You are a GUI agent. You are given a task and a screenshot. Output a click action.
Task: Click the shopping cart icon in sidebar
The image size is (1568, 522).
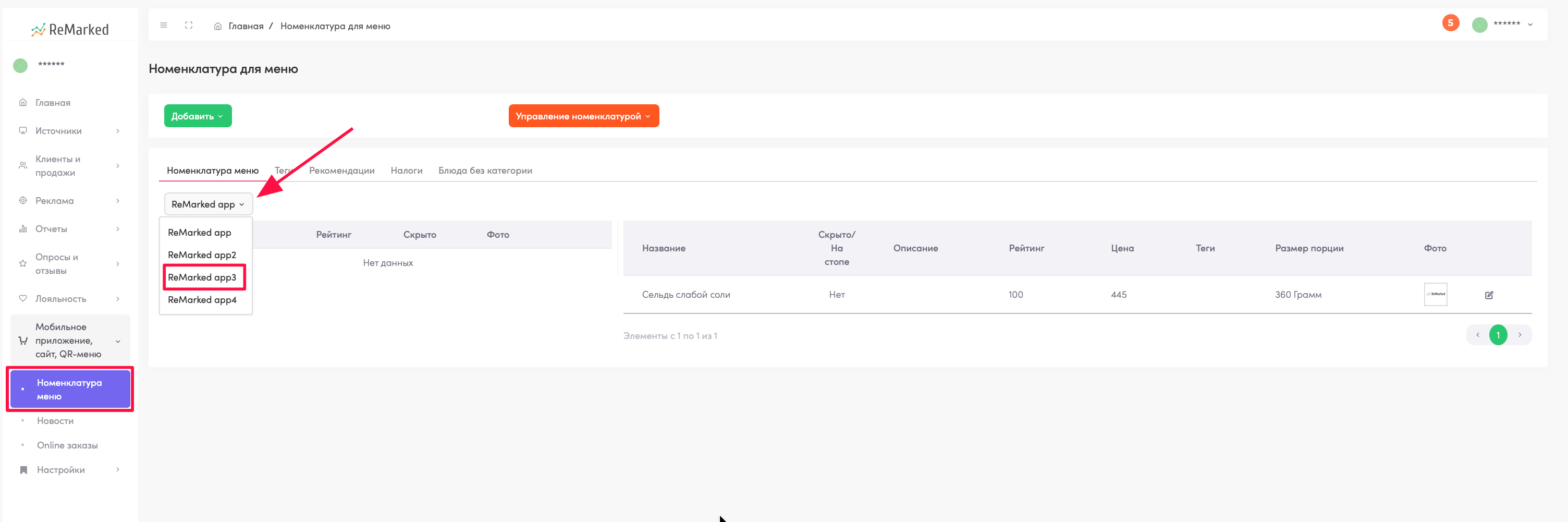[23, 341]
